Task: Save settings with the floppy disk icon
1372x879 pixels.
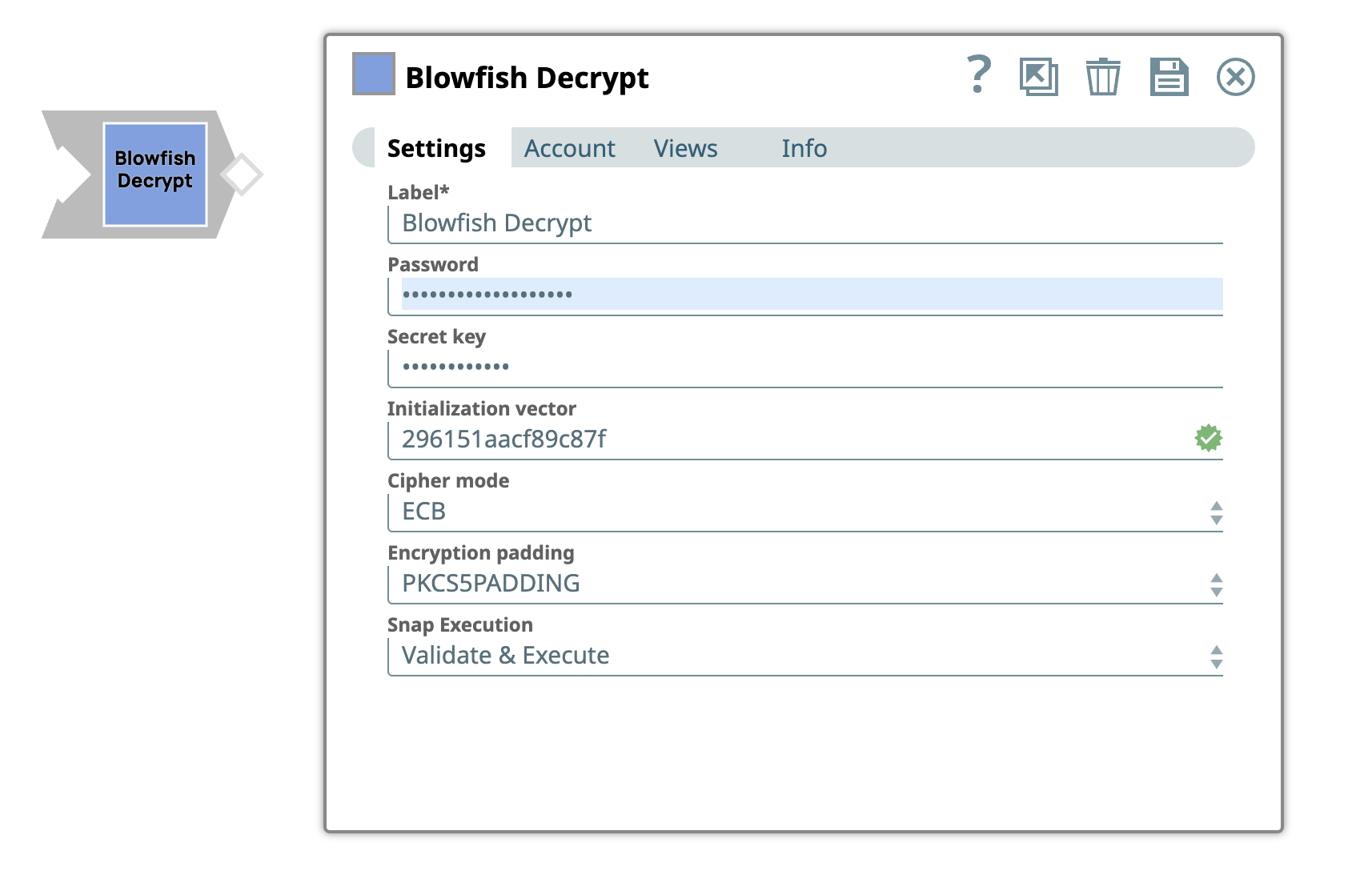Action: pos(1169,78)
